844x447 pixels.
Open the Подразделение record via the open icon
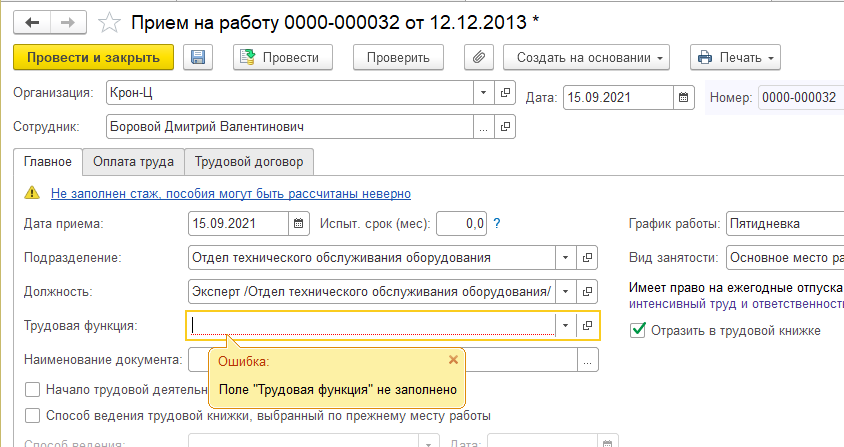point(587,257)
